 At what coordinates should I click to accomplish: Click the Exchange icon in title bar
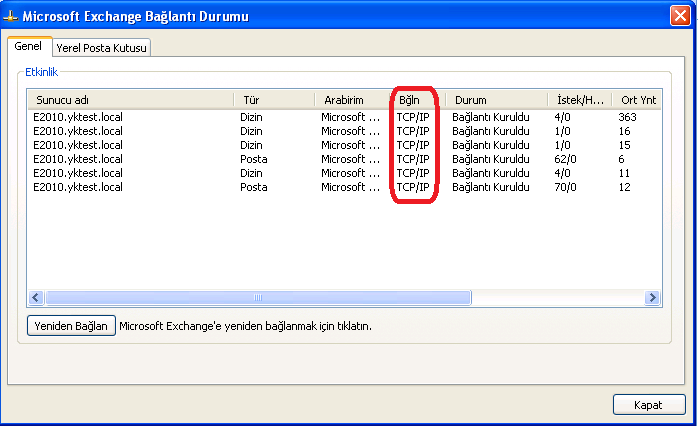click(x=11, y=16)
